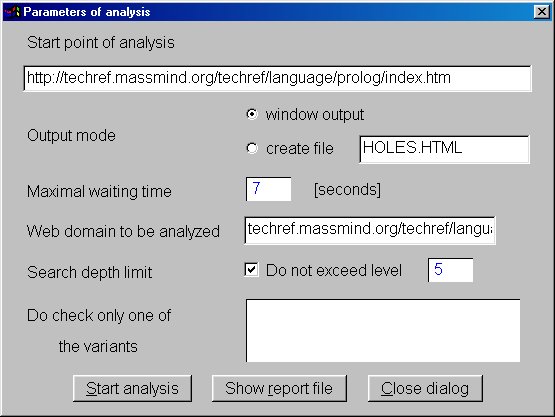The width and height of the screenshot is (555, 417).
Task: Click the [seconds] unit label
Action: coord(347,190)
